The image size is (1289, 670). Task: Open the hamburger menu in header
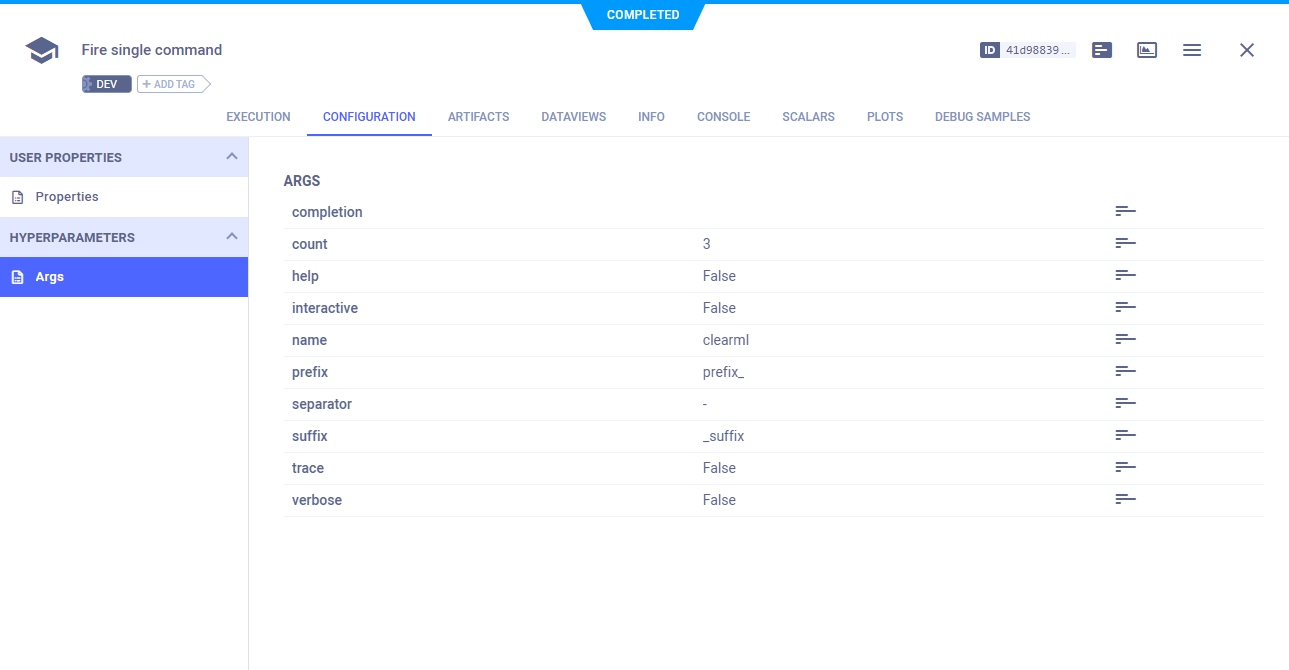pyautogui.click(x=1192, y=50)
